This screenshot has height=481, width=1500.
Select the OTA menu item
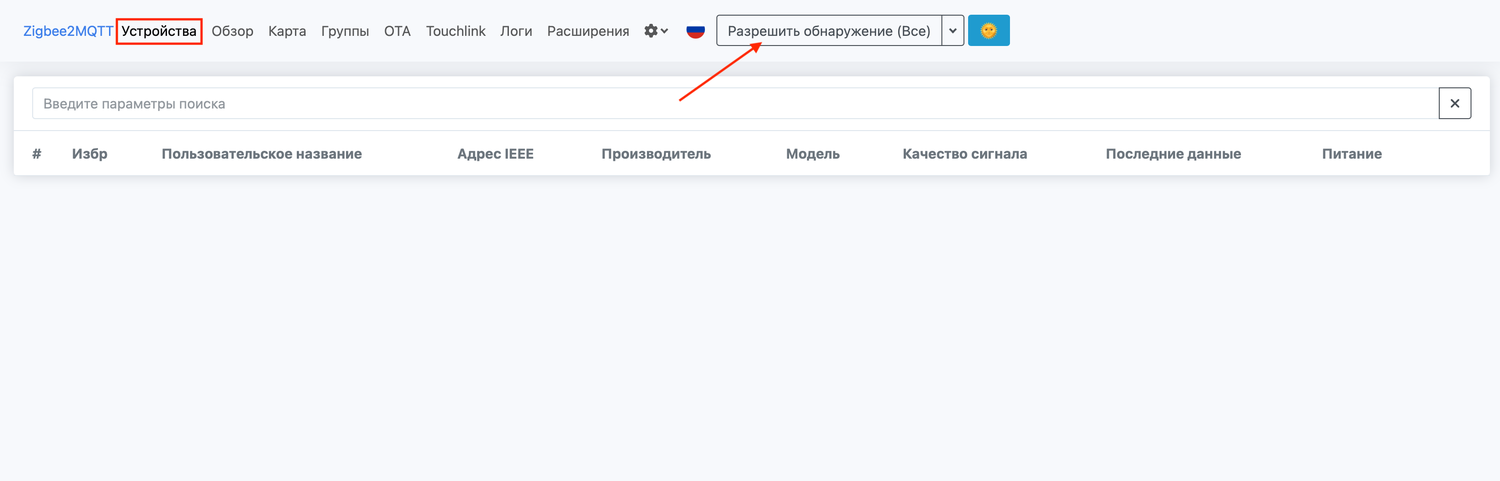[397, 31]
